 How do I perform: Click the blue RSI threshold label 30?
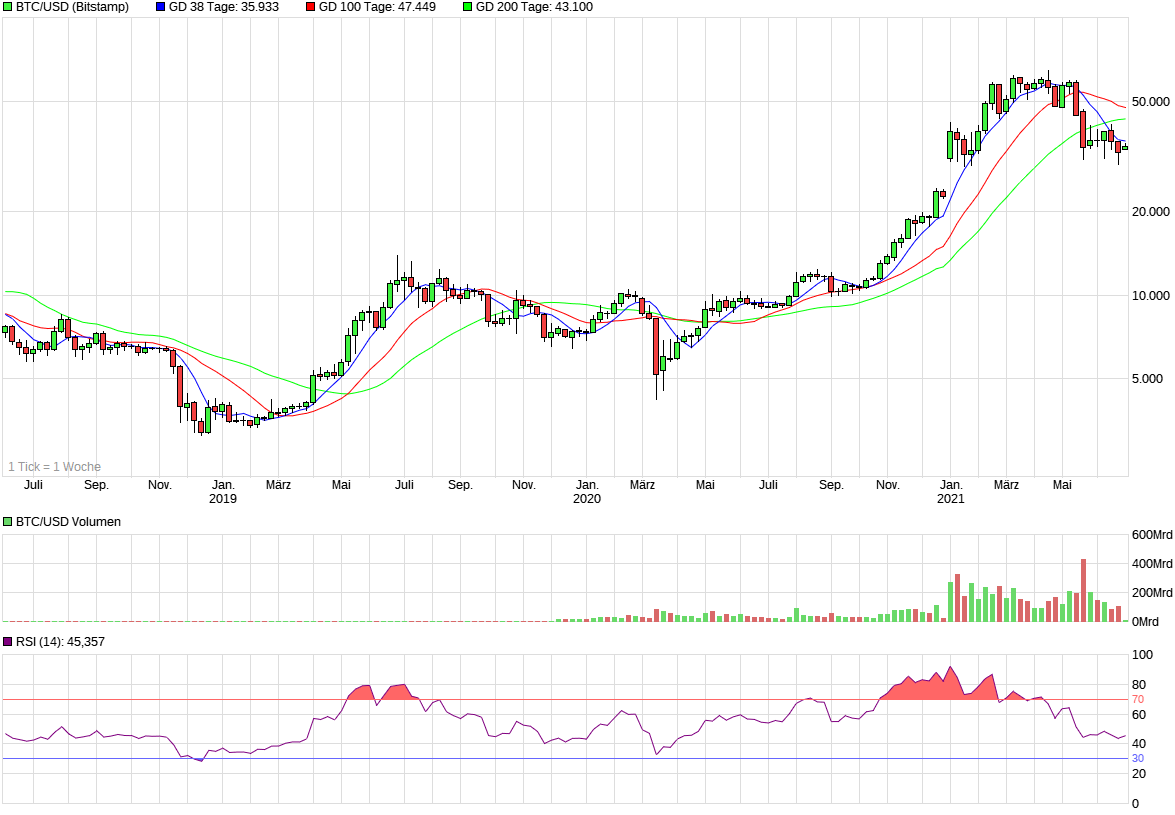[x=1138, y=758]
